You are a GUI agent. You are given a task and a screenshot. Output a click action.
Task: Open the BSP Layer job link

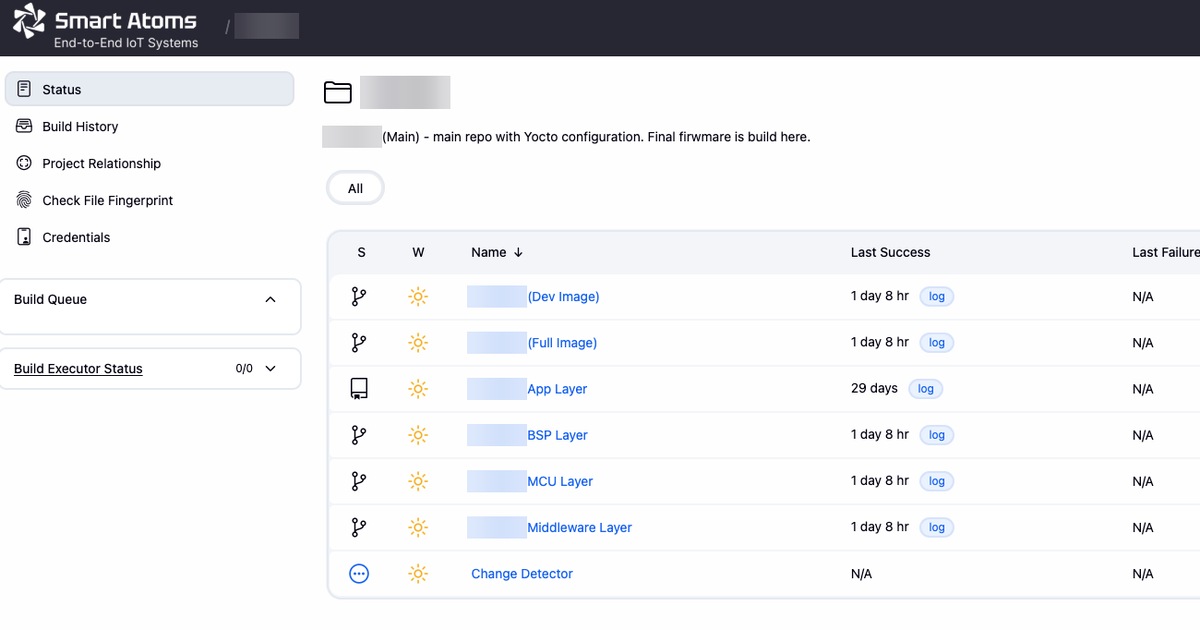pyautogui.click(x=557, y=435)
